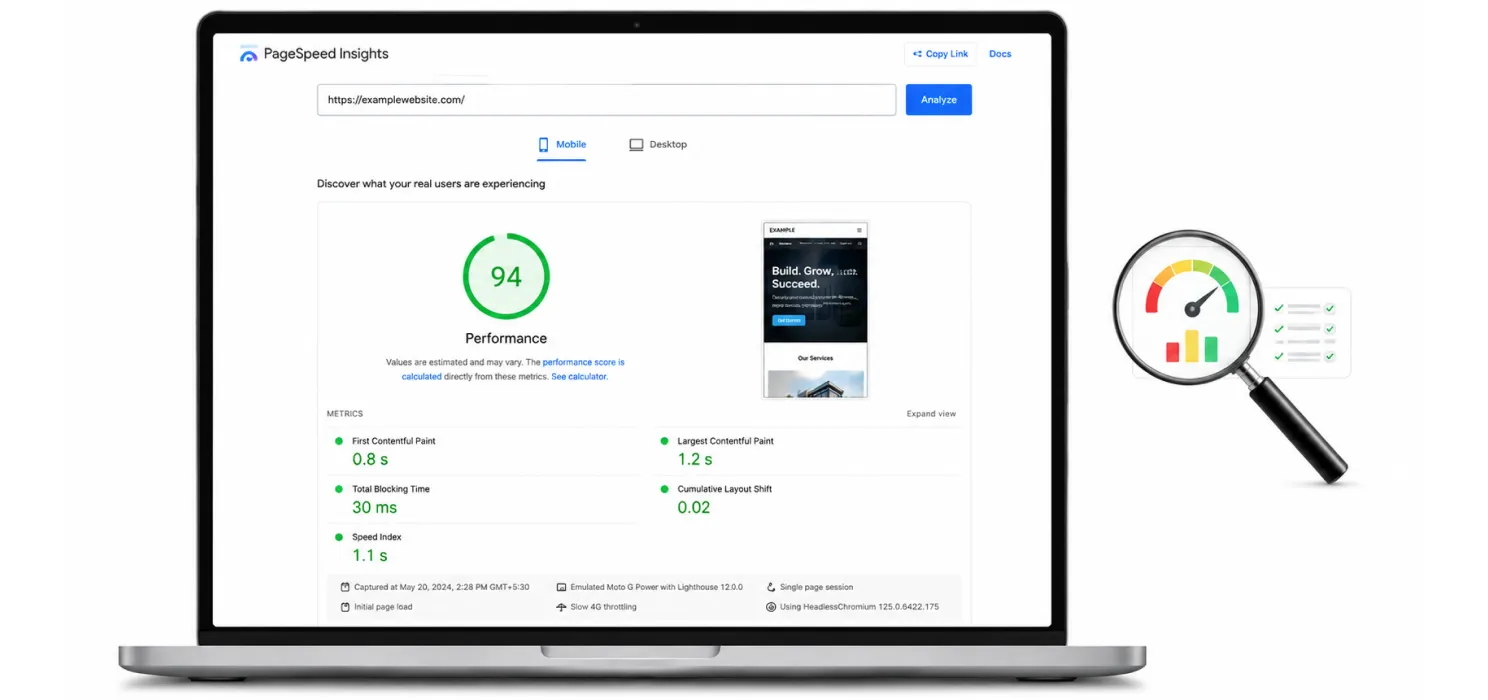Click the calendar icon beside Captured date
Image resolution: width=1488 pixels, height=700 pixels.
point(345,587)
